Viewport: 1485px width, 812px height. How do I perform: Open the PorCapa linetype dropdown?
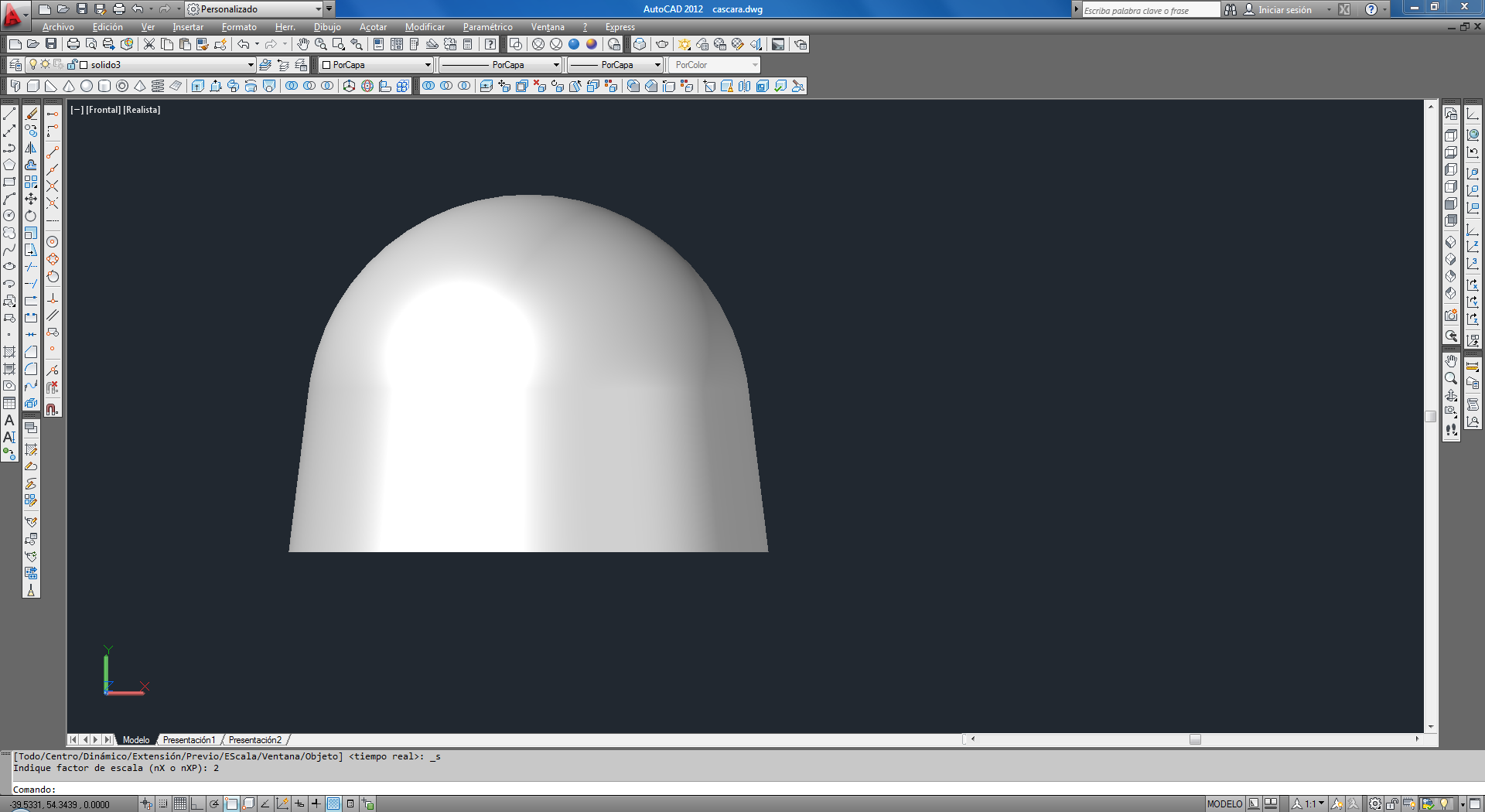tap(500, 65)
